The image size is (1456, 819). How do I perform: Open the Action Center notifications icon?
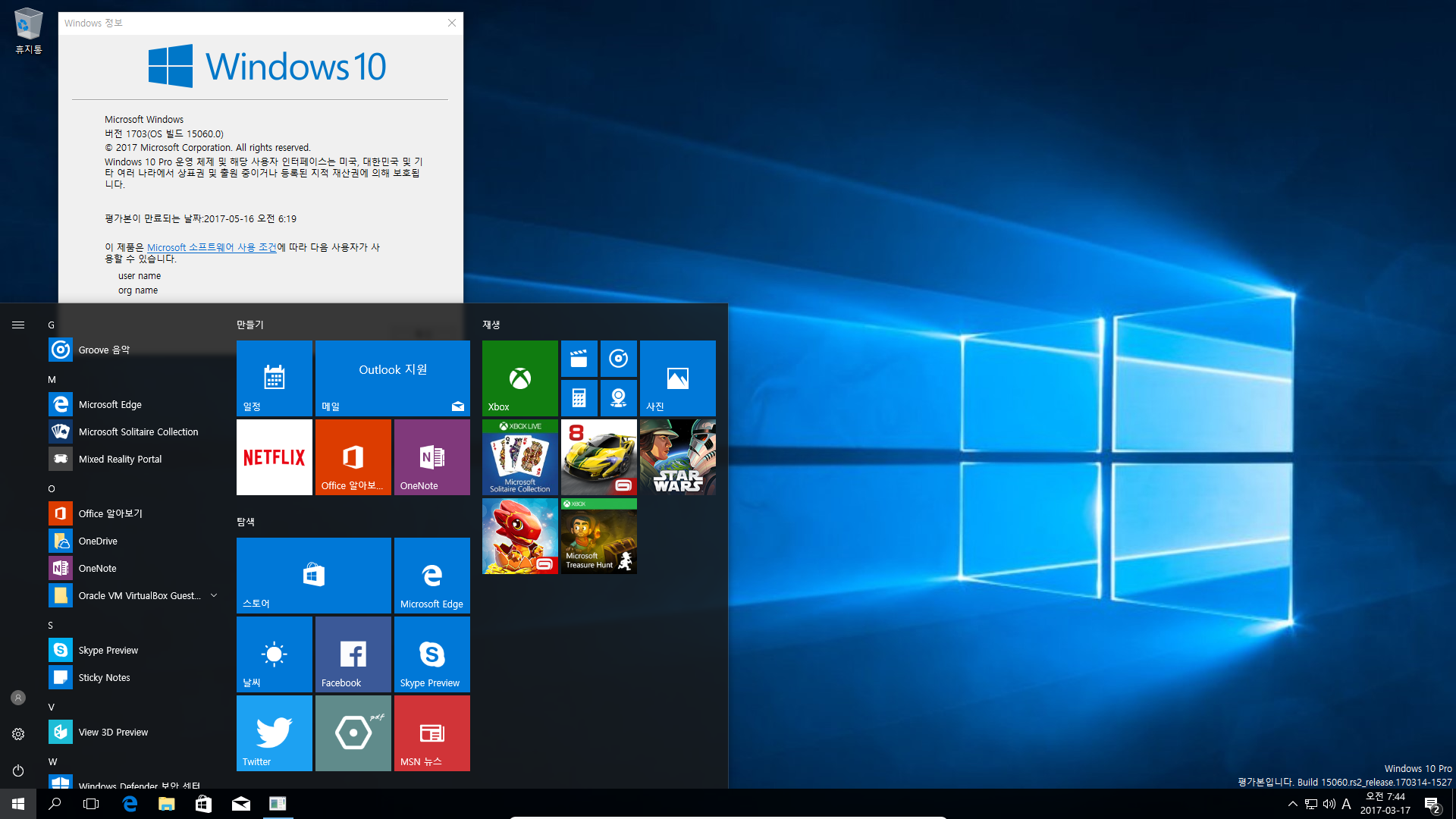[1432, 804]
